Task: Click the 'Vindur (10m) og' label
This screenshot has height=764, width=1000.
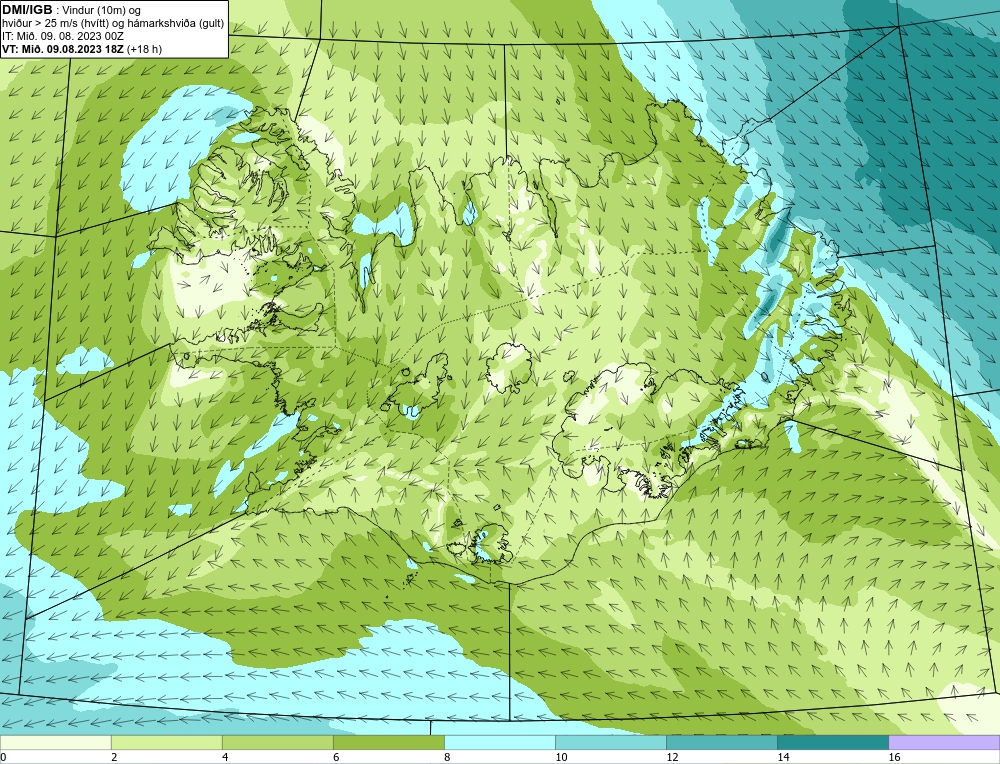Action: click(103, 11)
